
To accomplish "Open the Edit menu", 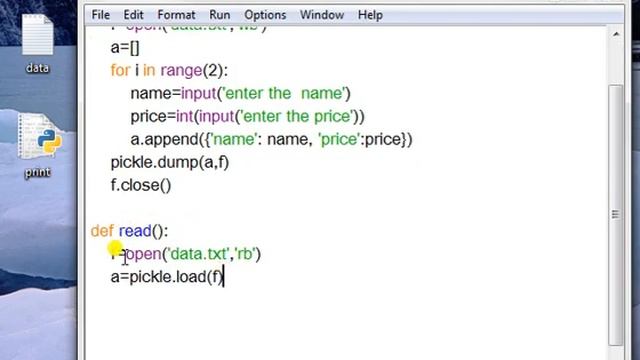I will (x=133, y=15).
